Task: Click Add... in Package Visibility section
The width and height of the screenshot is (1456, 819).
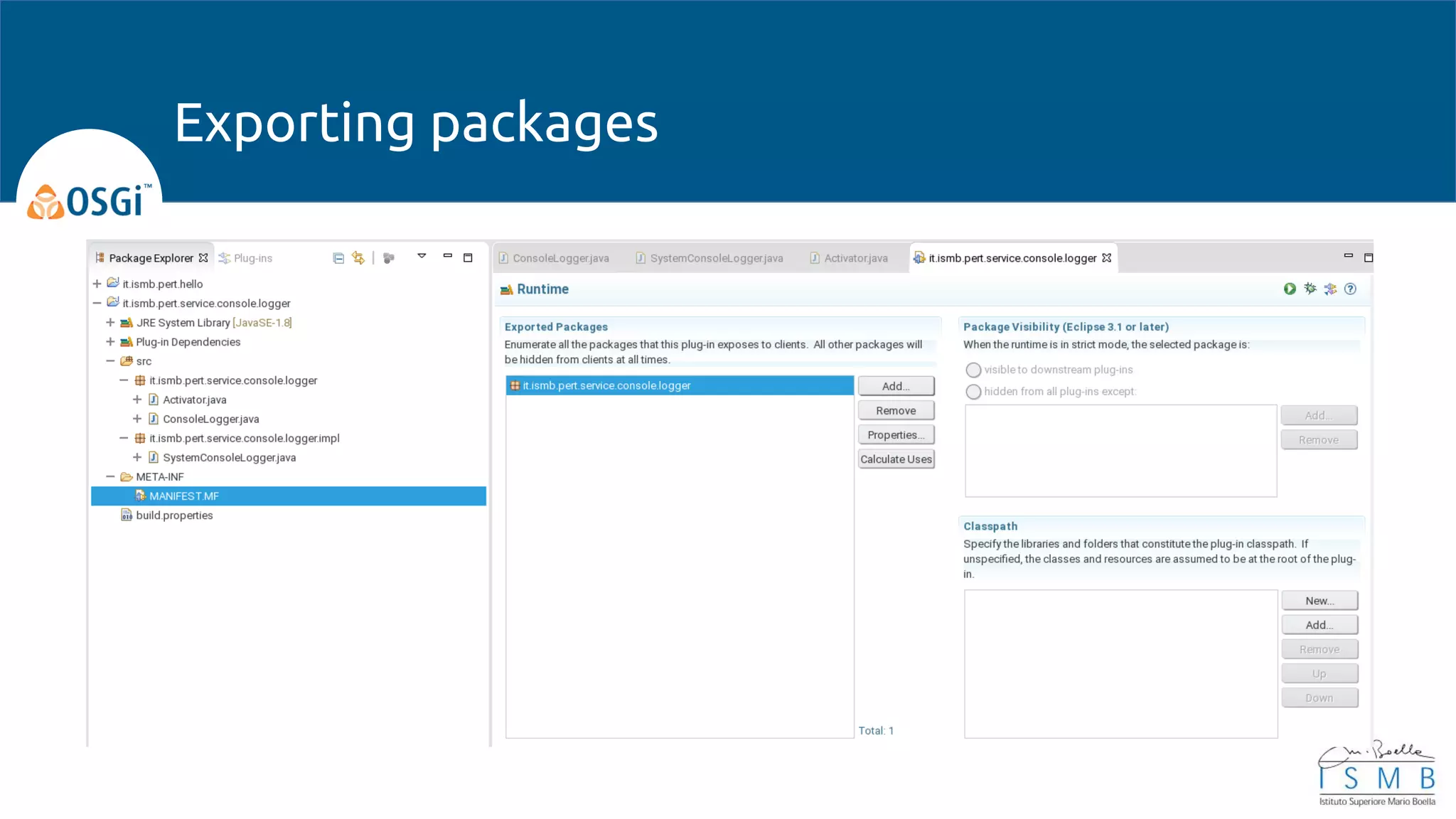Action: click(1319, 415)
